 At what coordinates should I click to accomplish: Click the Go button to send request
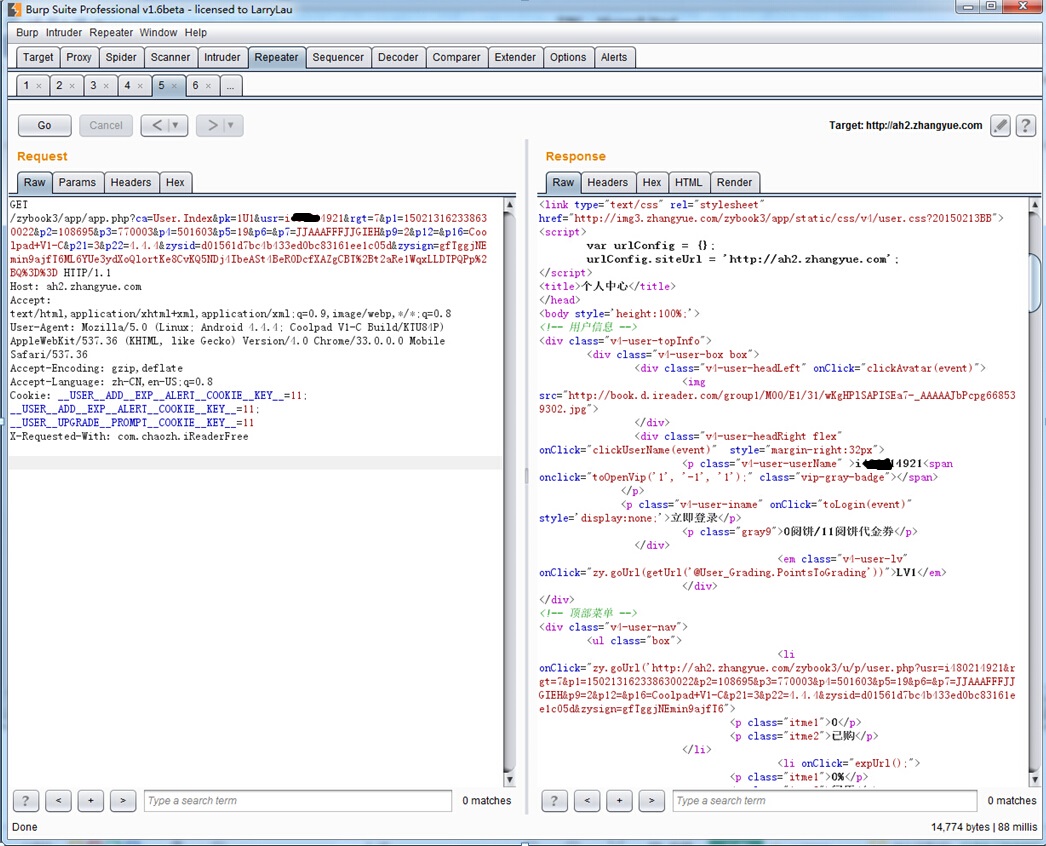(45, 125)
